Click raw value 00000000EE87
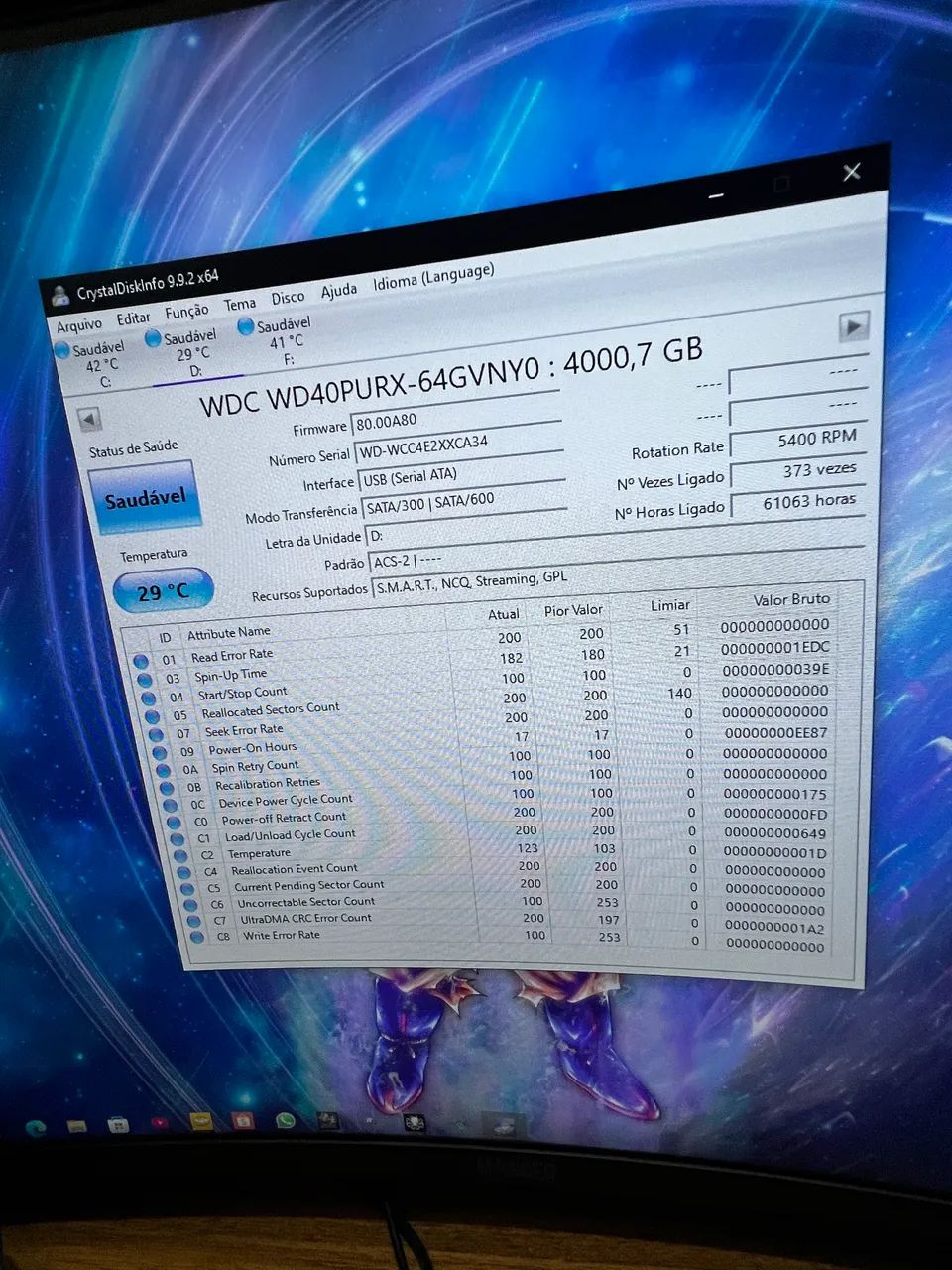 (x=775, y=732)
